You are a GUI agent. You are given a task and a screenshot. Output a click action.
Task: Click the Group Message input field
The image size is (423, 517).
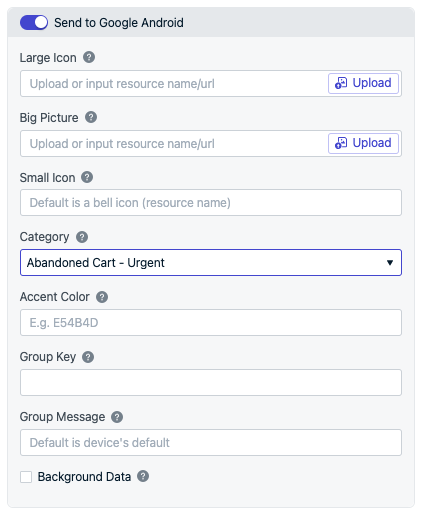[211, 442]
